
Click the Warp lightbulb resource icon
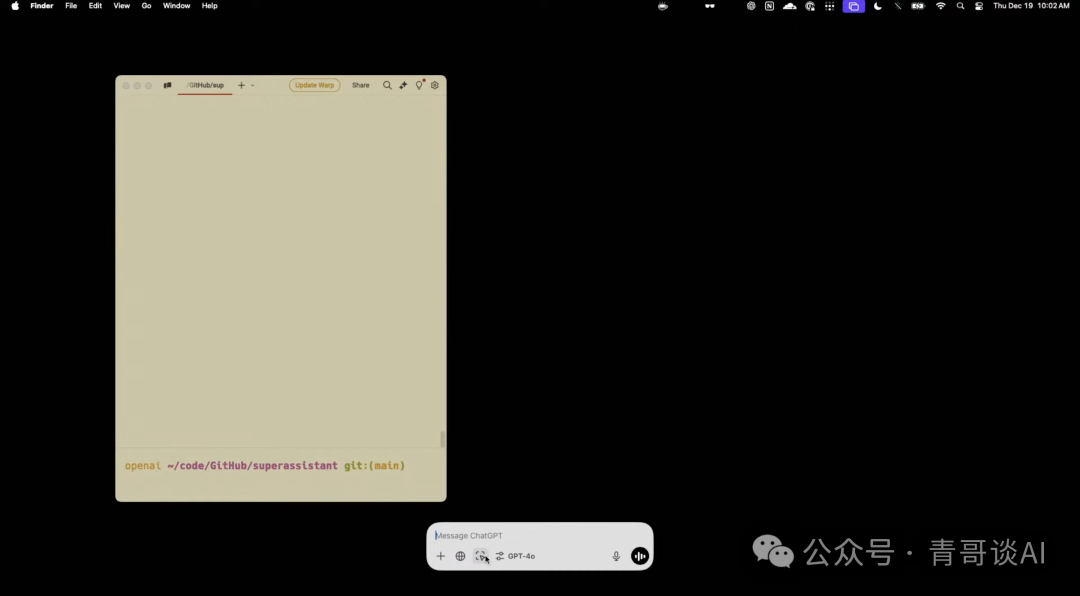[x=419, y=85]
